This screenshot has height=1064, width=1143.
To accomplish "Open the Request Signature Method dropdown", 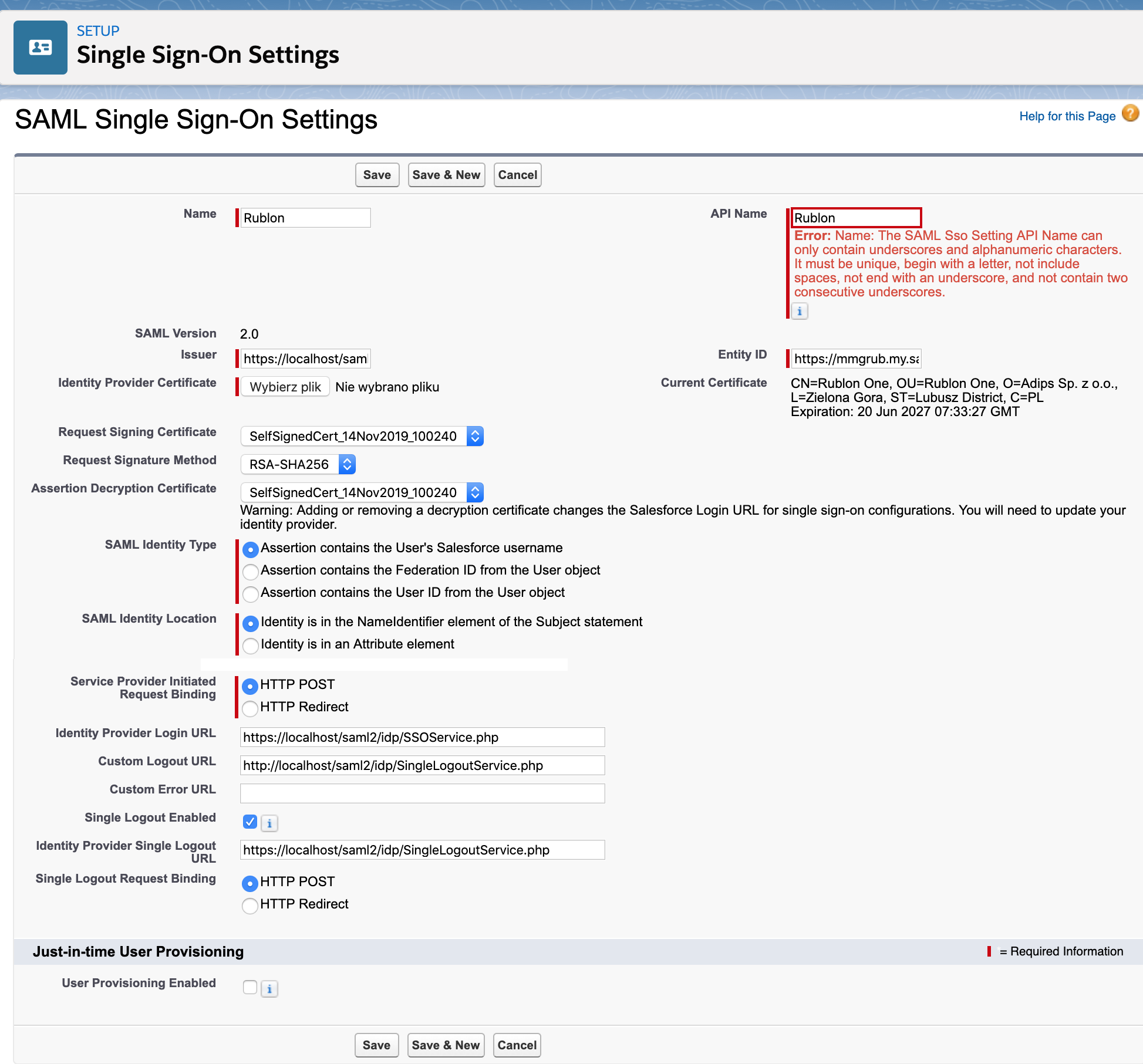I will (298, 464).
